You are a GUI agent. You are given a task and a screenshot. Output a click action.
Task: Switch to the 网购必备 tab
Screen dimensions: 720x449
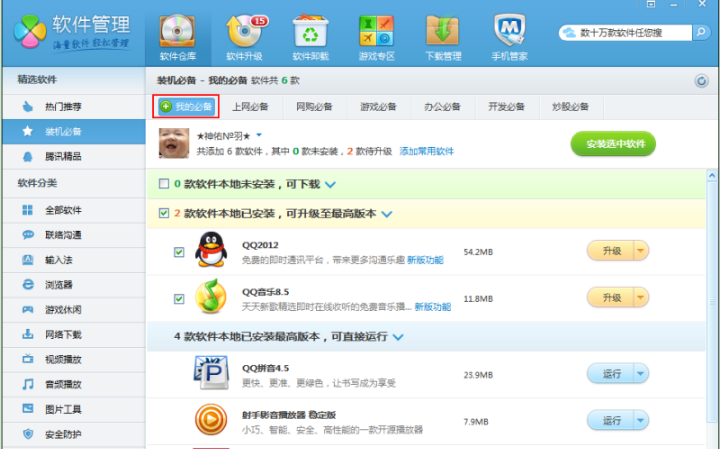314,107
